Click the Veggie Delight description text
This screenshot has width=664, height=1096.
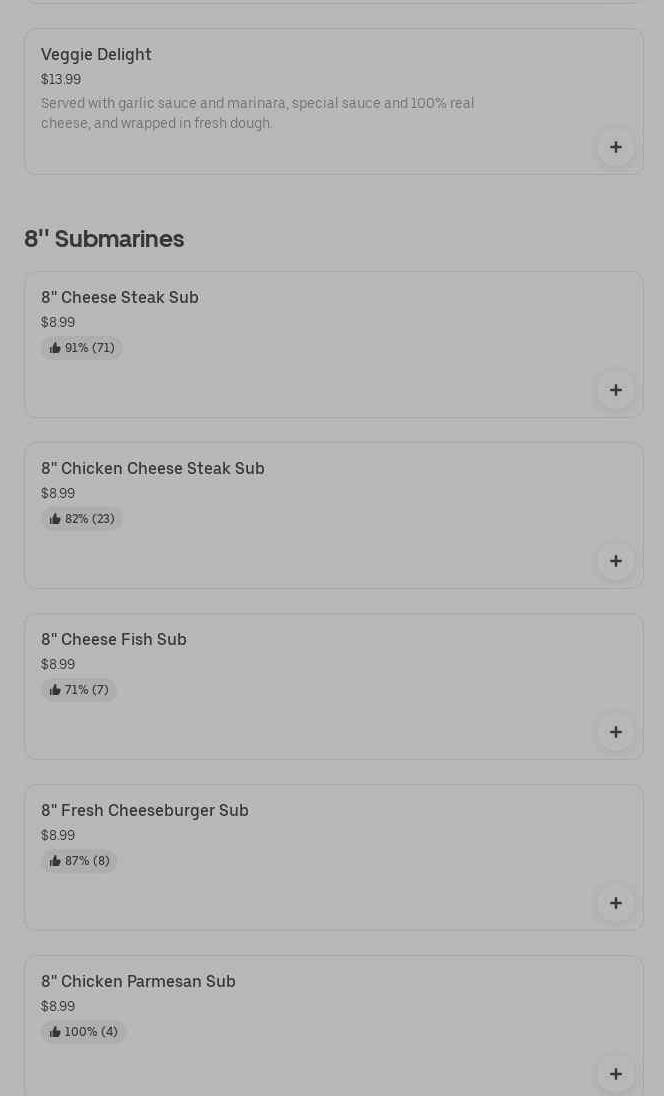257,113
